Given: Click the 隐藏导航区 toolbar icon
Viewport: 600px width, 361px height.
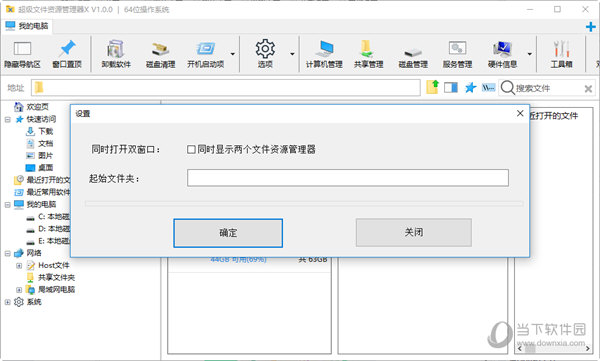Looking at the screenshot, I should (x=22, y=55).
